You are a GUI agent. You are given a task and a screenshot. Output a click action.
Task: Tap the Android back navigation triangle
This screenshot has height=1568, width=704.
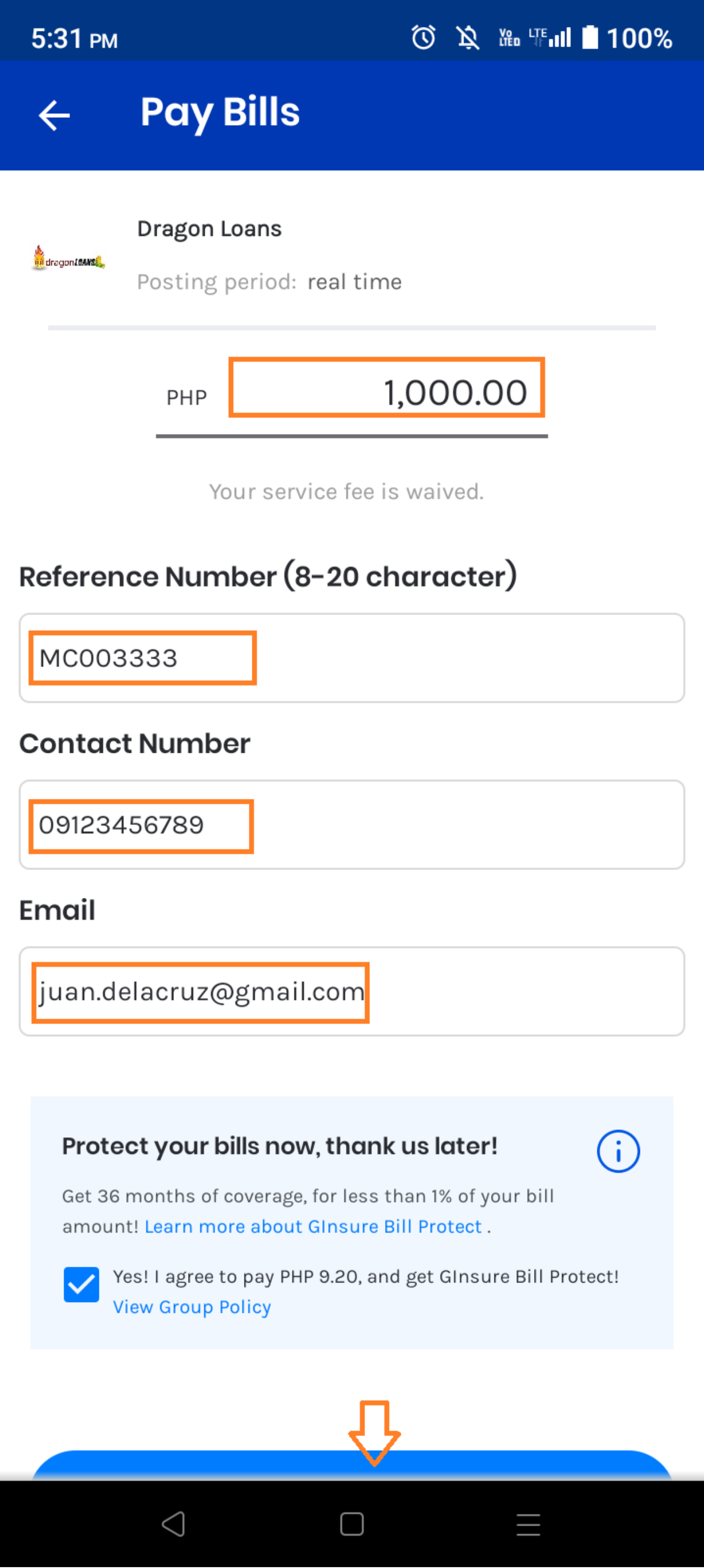click(174, 1524)
